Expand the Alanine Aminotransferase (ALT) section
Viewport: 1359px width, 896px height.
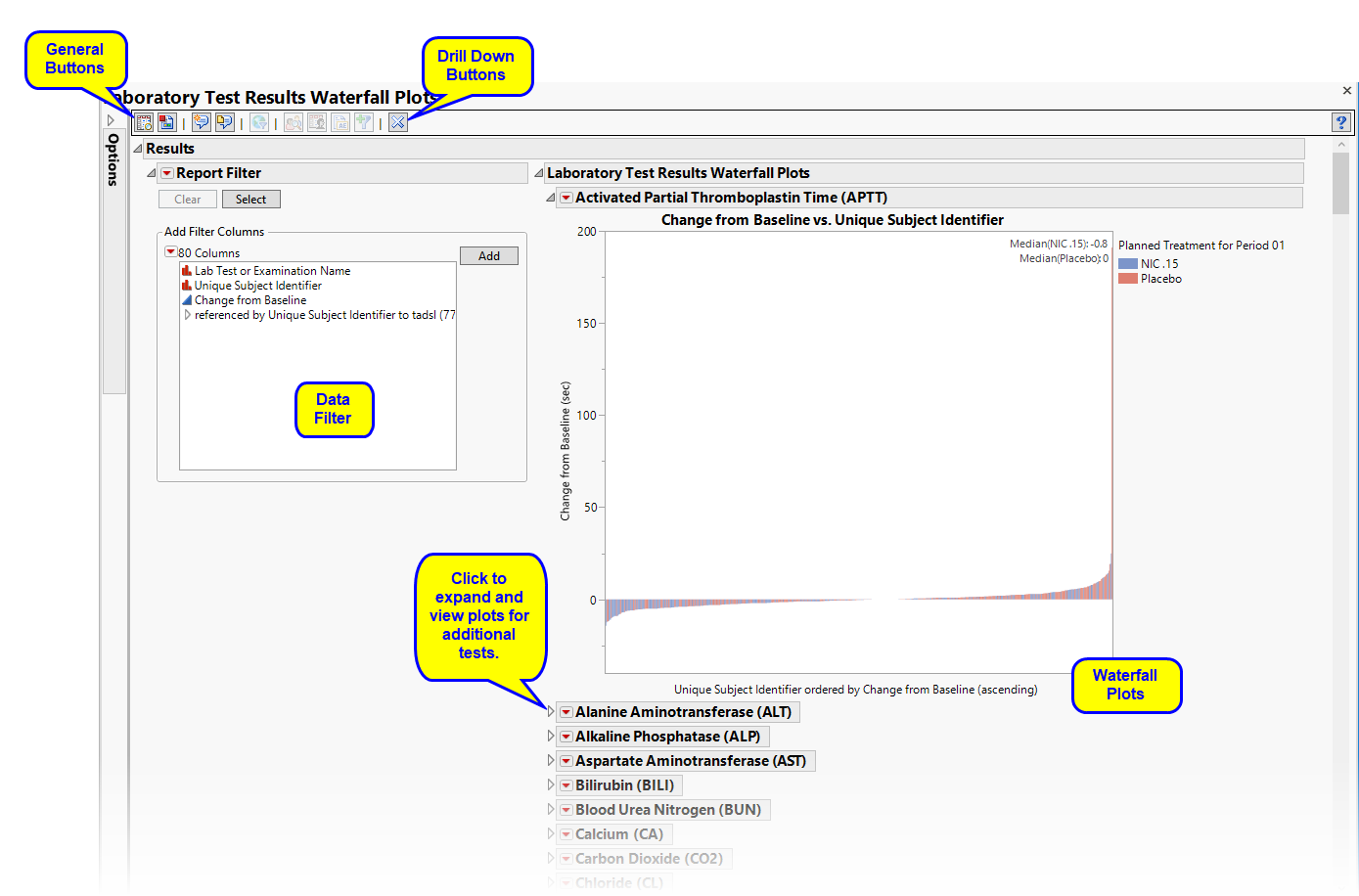tap(551, 712)
